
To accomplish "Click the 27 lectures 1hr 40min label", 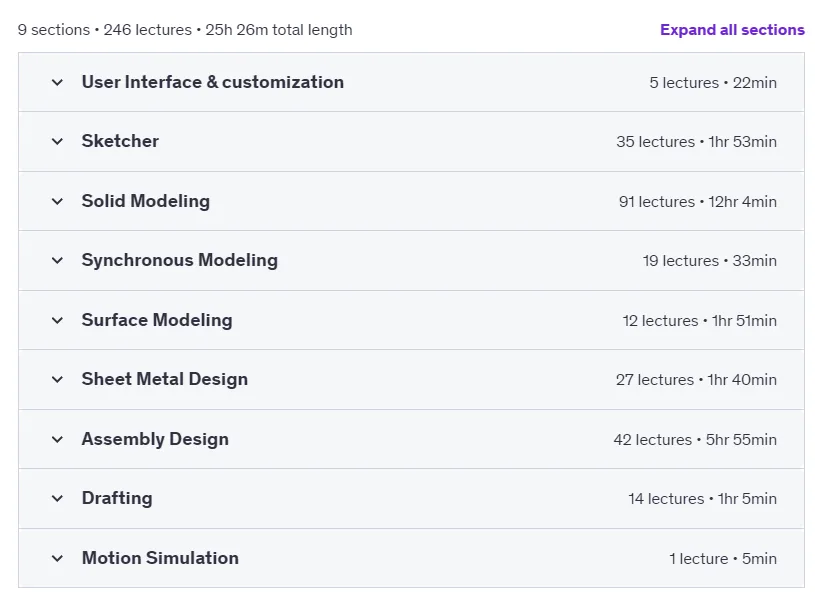I will tap(696, 380).
